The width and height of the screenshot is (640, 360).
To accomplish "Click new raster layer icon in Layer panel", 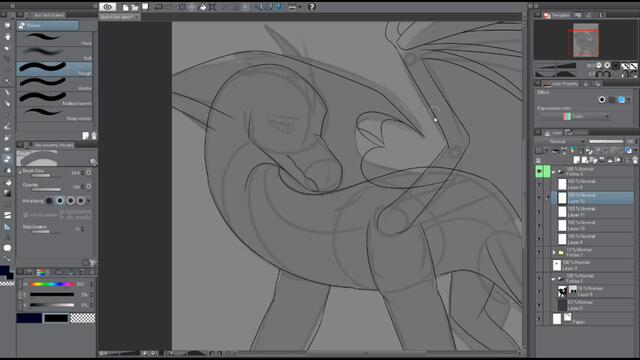I will pos(577,160).
